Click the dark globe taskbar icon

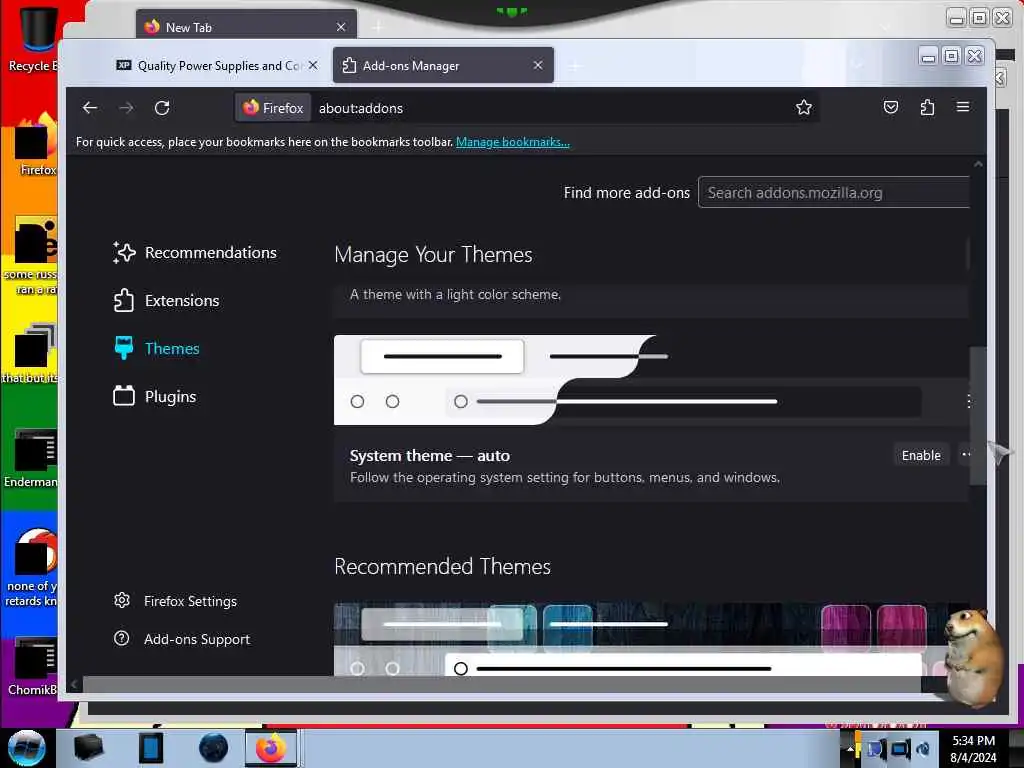[214, 748]
